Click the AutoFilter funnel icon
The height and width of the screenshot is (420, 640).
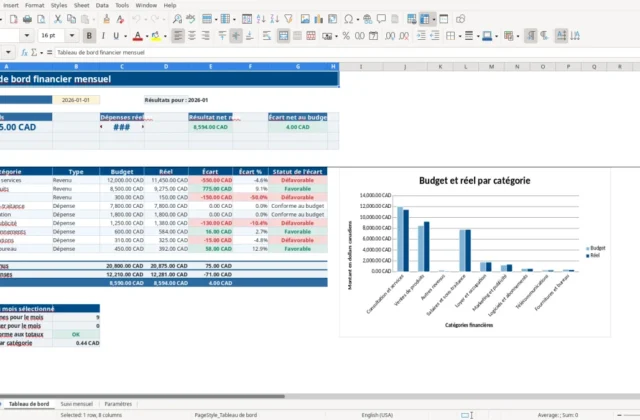[x=289, y=19]
